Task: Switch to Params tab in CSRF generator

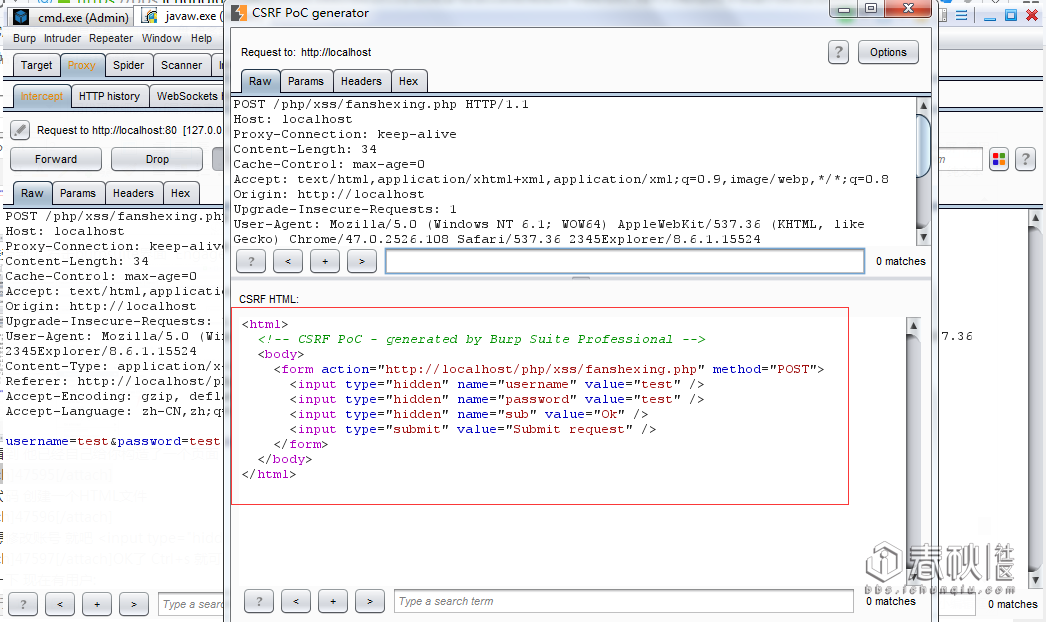Action: pos(306,81)
